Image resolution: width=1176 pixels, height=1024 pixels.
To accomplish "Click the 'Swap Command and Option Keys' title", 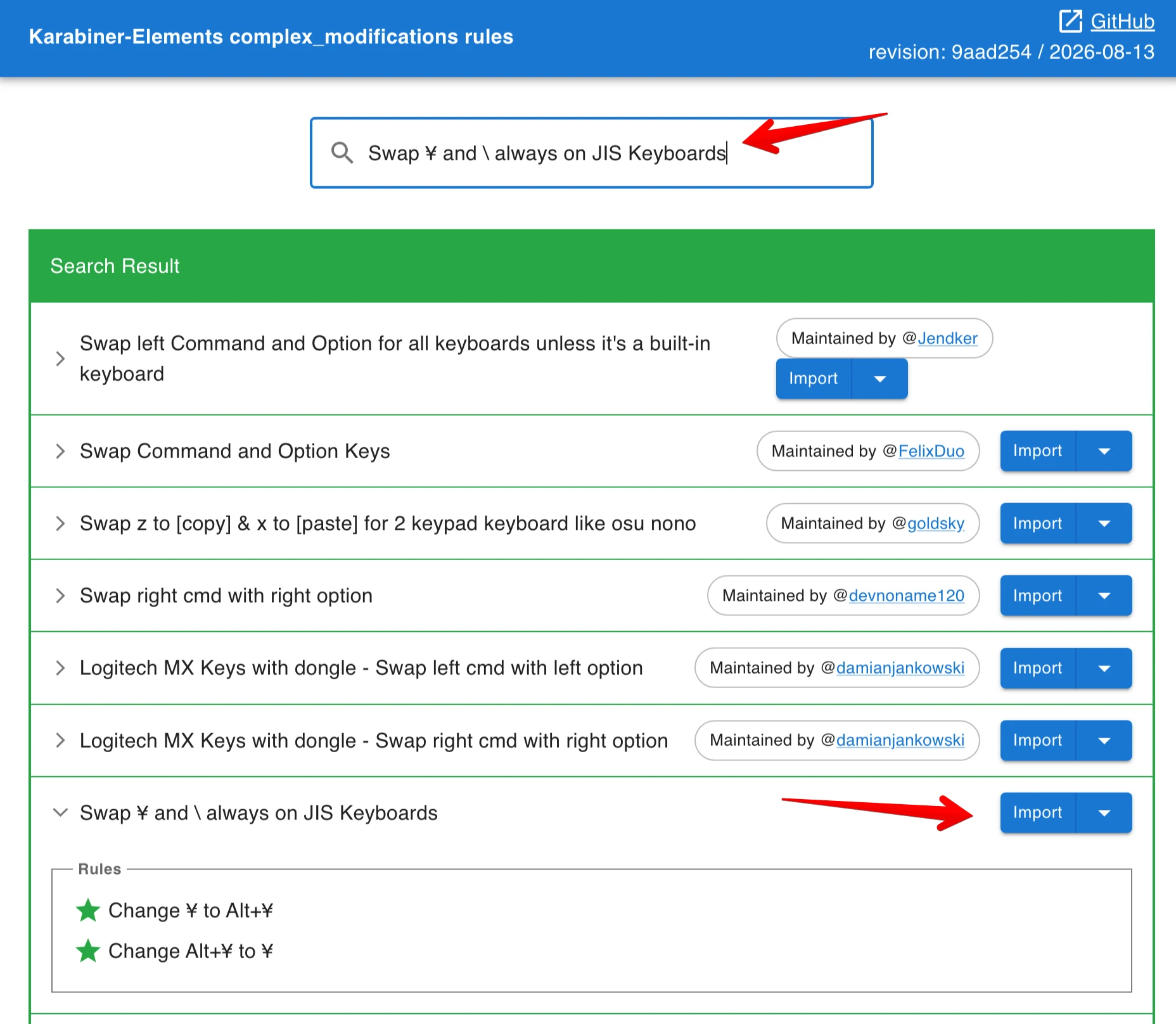I will 235,451.
